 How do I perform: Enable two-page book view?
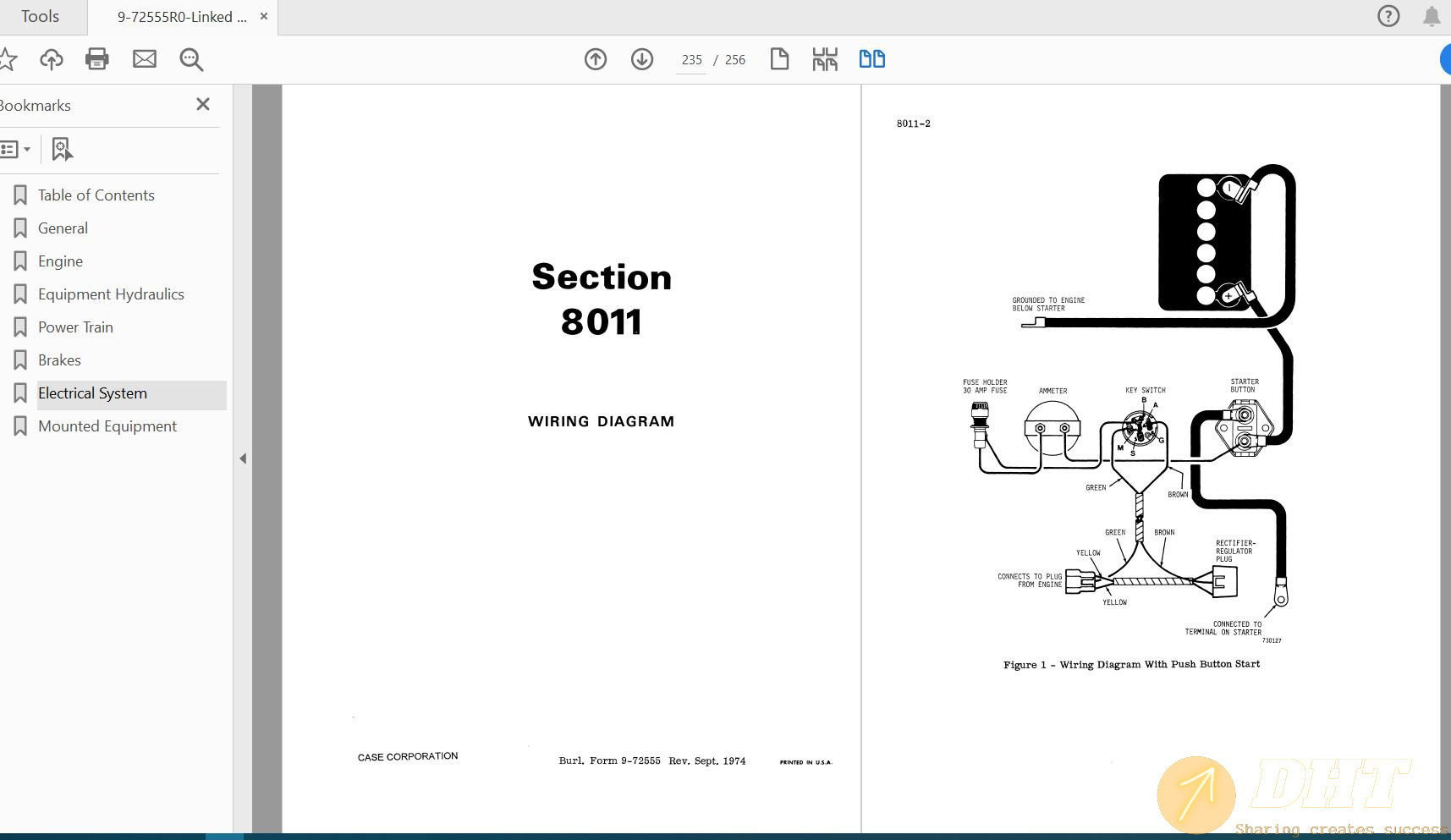[x=871, y=58]
